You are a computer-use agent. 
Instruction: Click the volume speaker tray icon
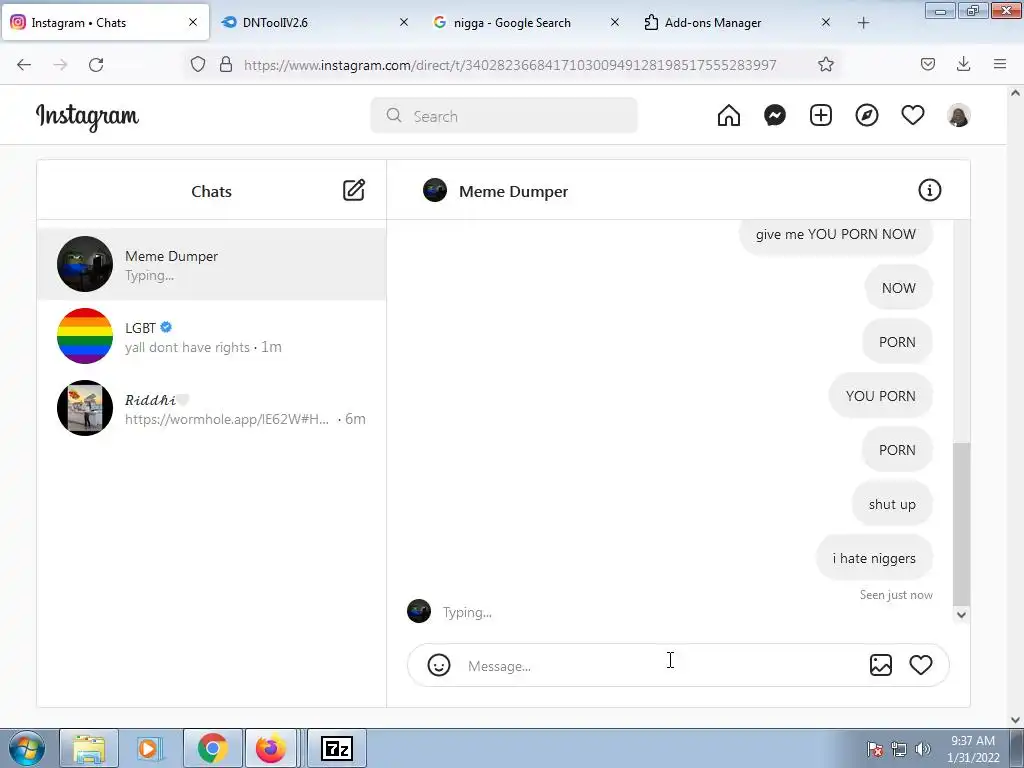[x=923, y=749]
